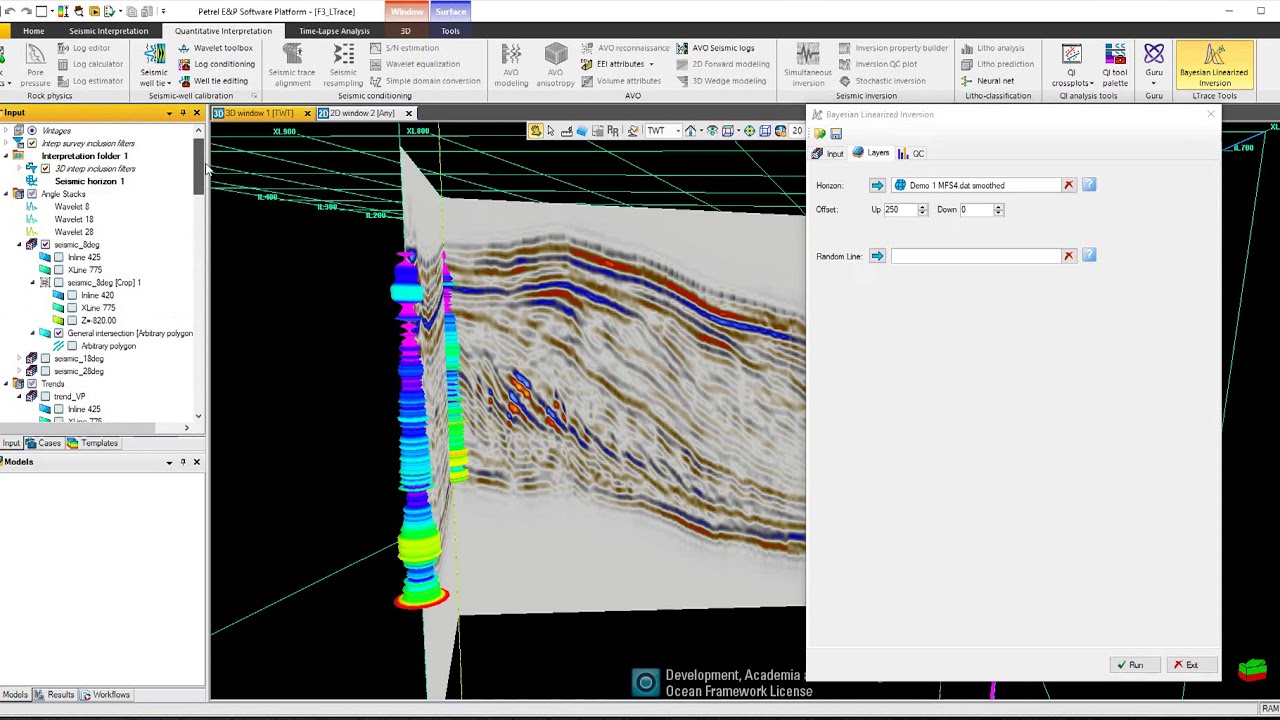Uncheck General intersection checkbox
This screenshot has width=1280, height=720.
point(58,333)
